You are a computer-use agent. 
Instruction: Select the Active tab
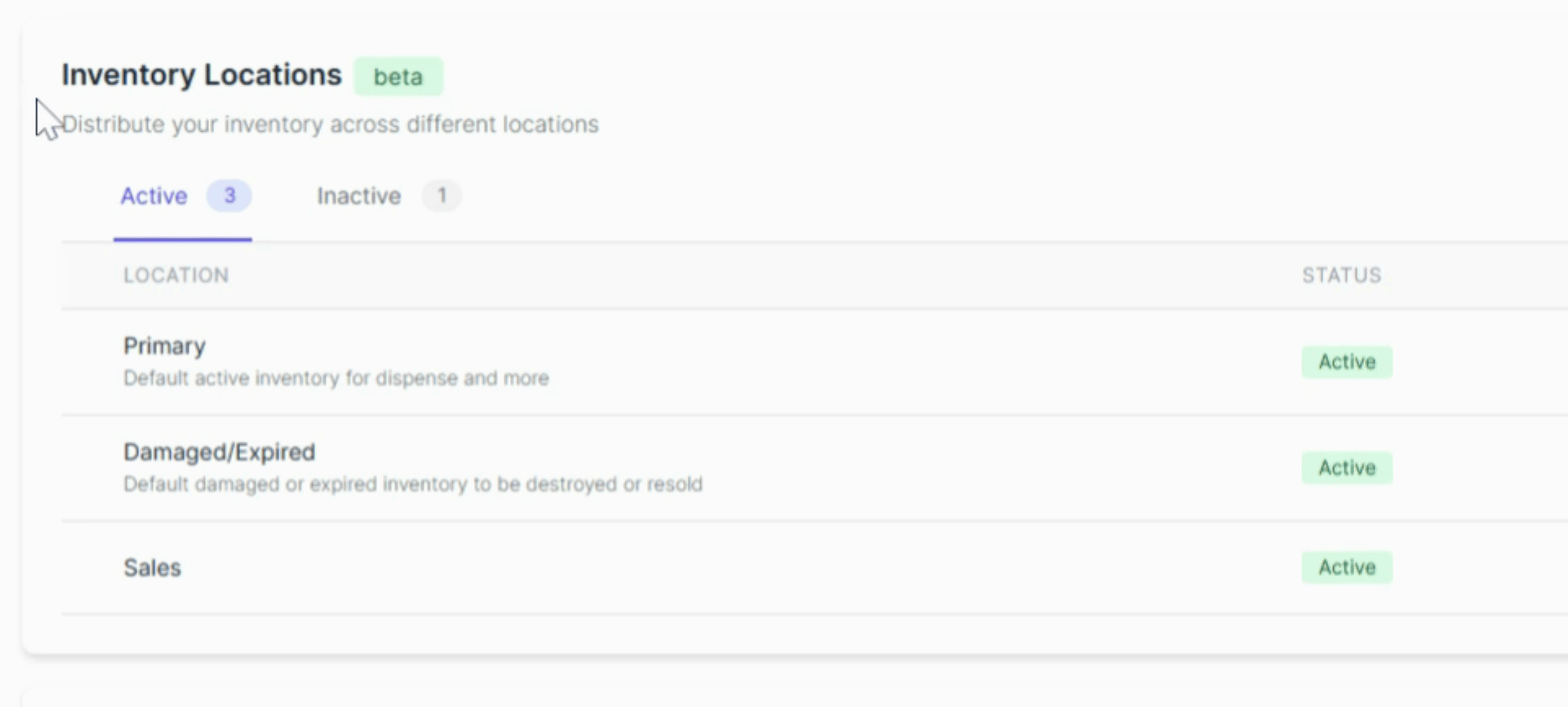(154, 196)
